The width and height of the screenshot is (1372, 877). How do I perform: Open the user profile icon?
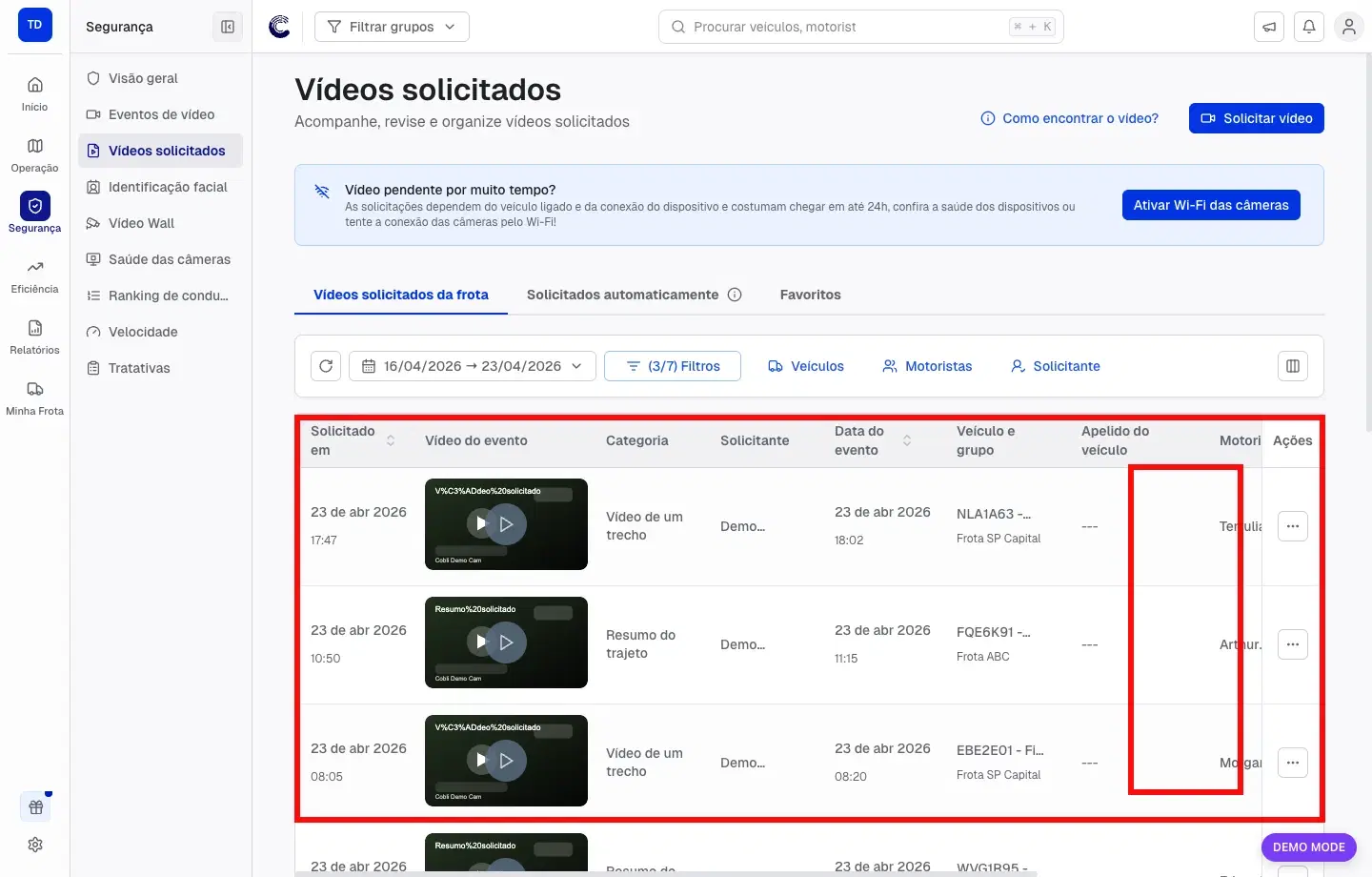point(1349,27)
